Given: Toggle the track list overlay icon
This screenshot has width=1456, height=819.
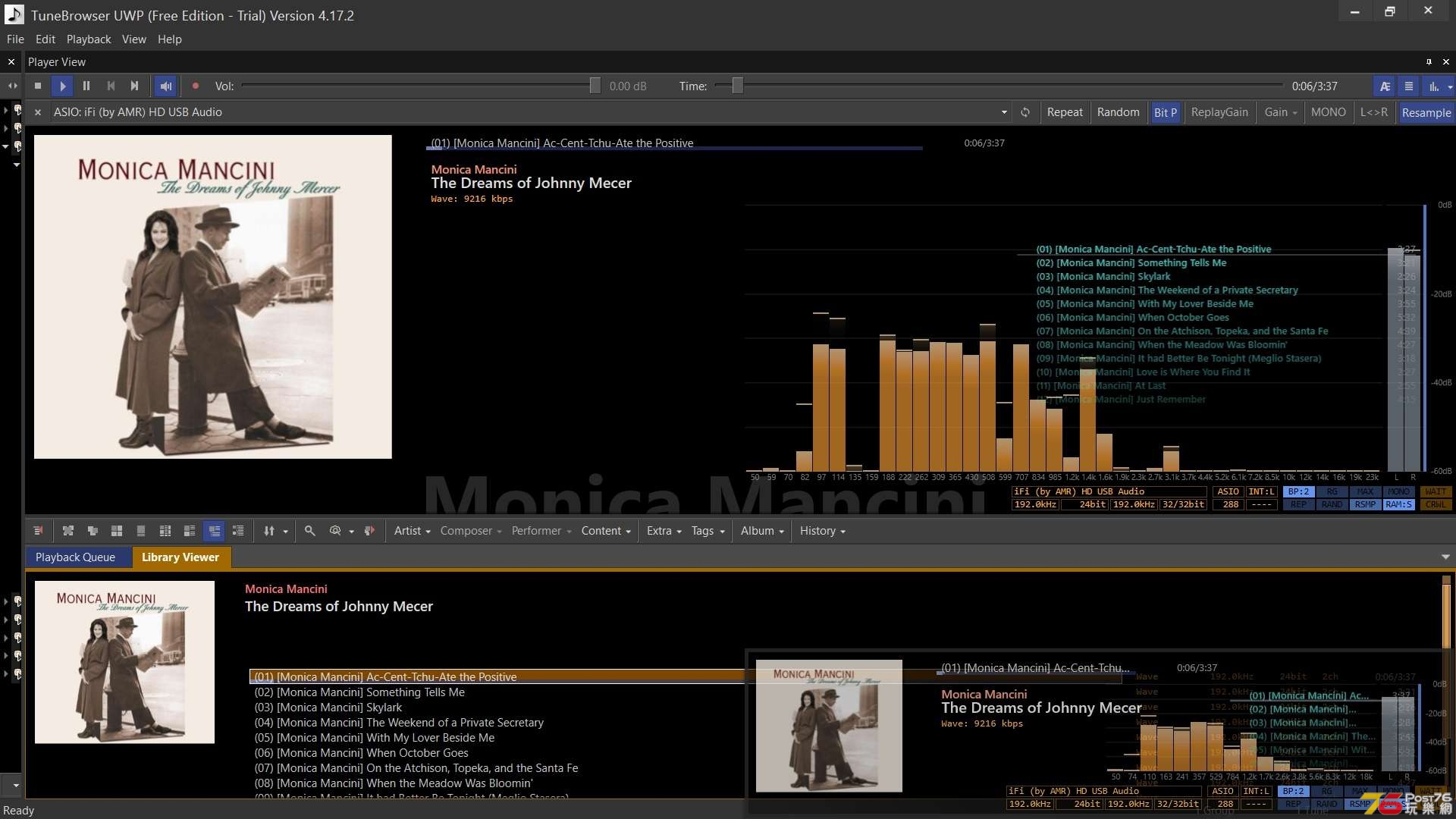Looking at the screenshot, I should click(x=1409, y=86).
